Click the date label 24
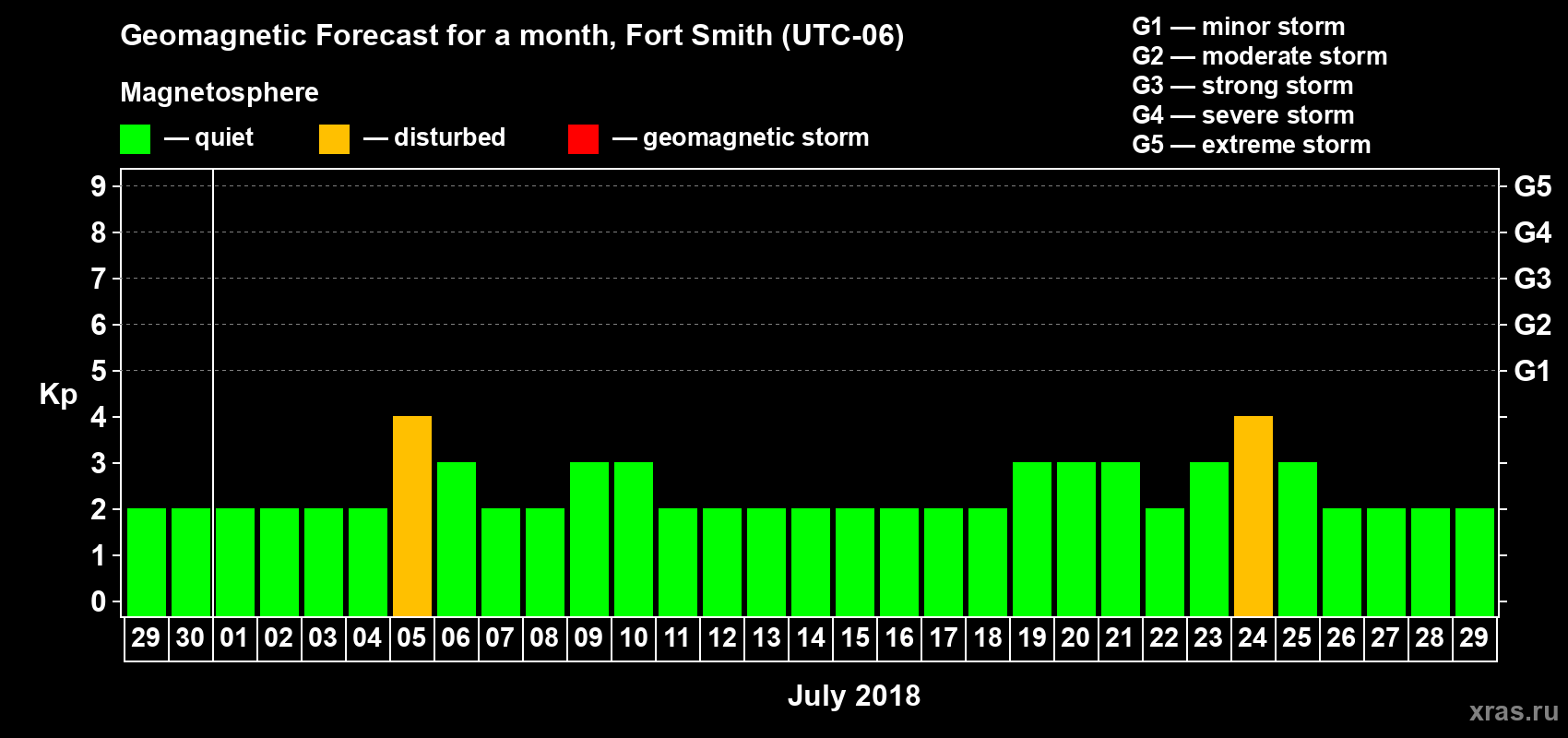This screenshot has width=1568, height=738. 1253,637
